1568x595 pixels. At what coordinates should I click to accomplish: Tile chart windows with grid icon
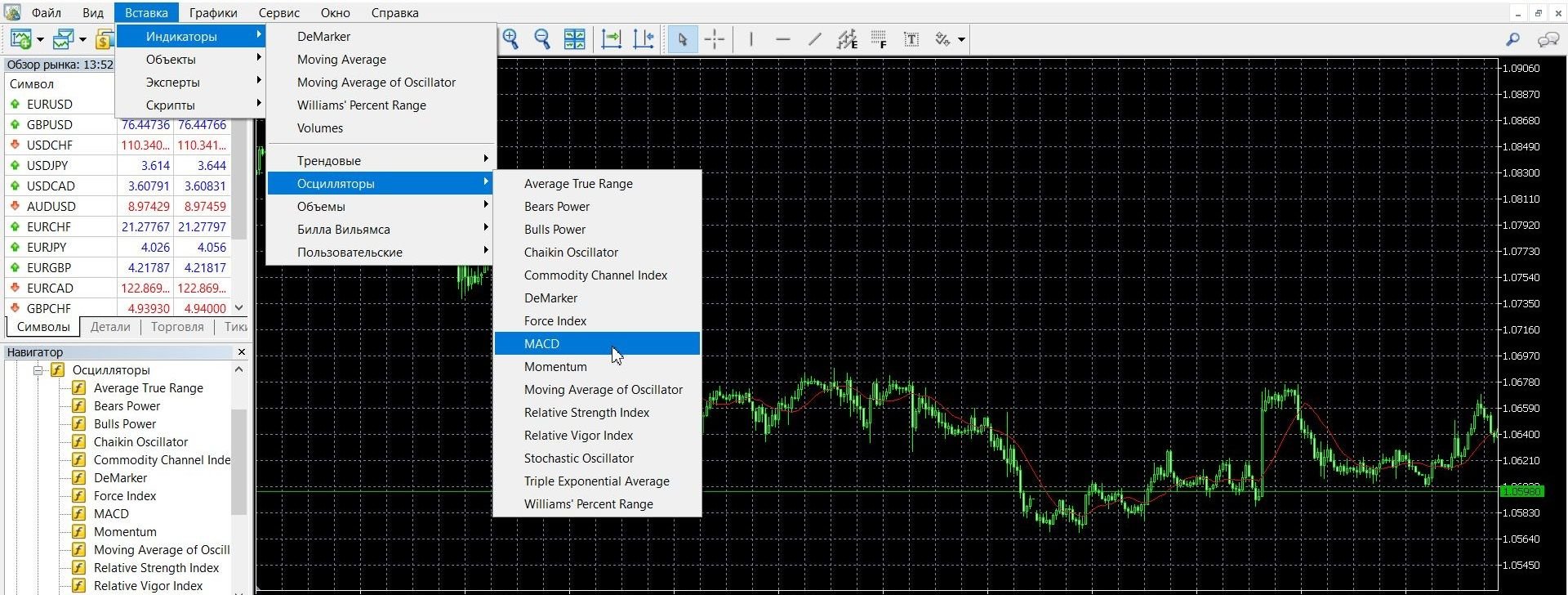click(575, 39)
